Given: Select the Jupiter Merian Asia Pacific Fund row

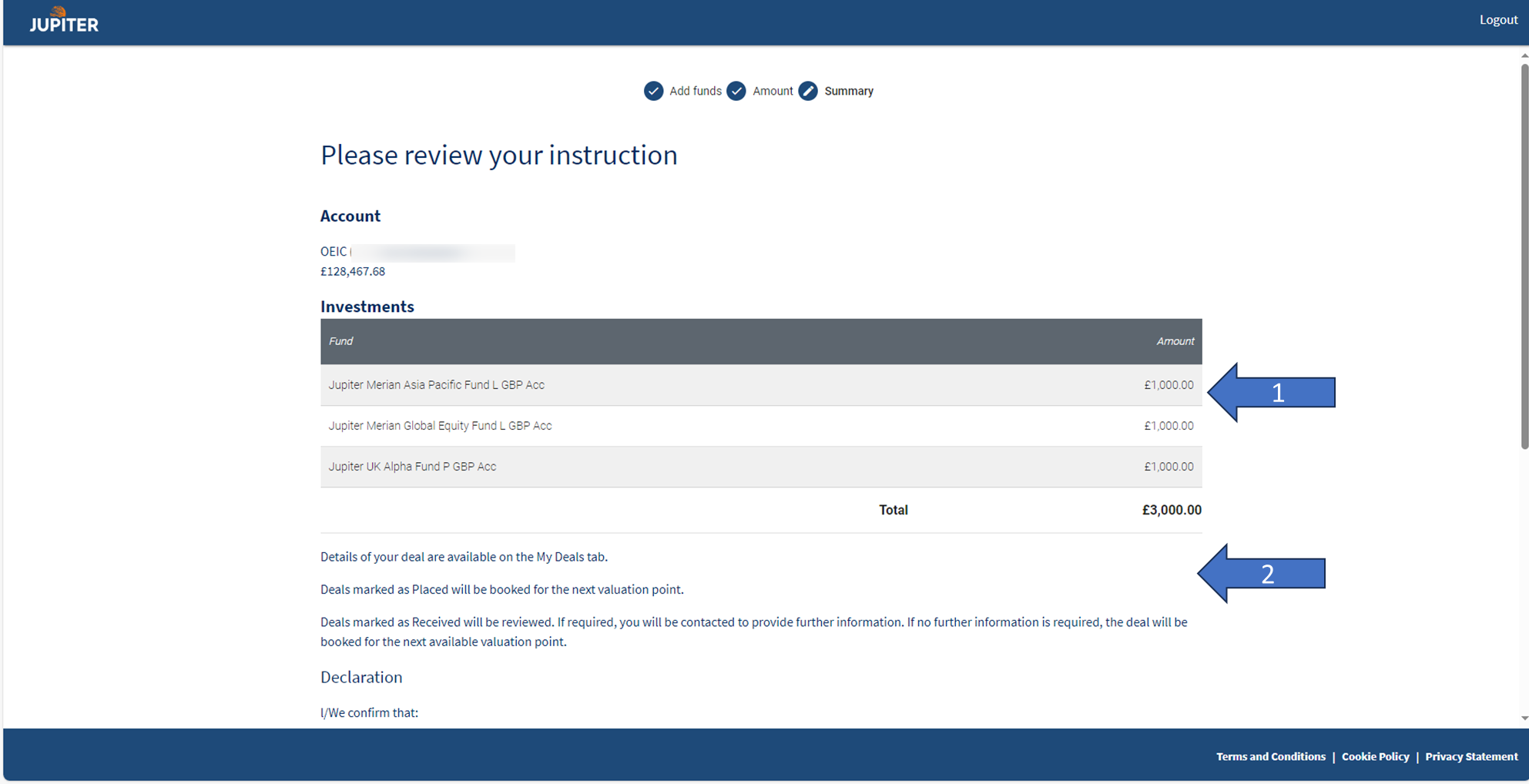Looking at the screenshot, I should pyautogui.click(x=761, y=385).
